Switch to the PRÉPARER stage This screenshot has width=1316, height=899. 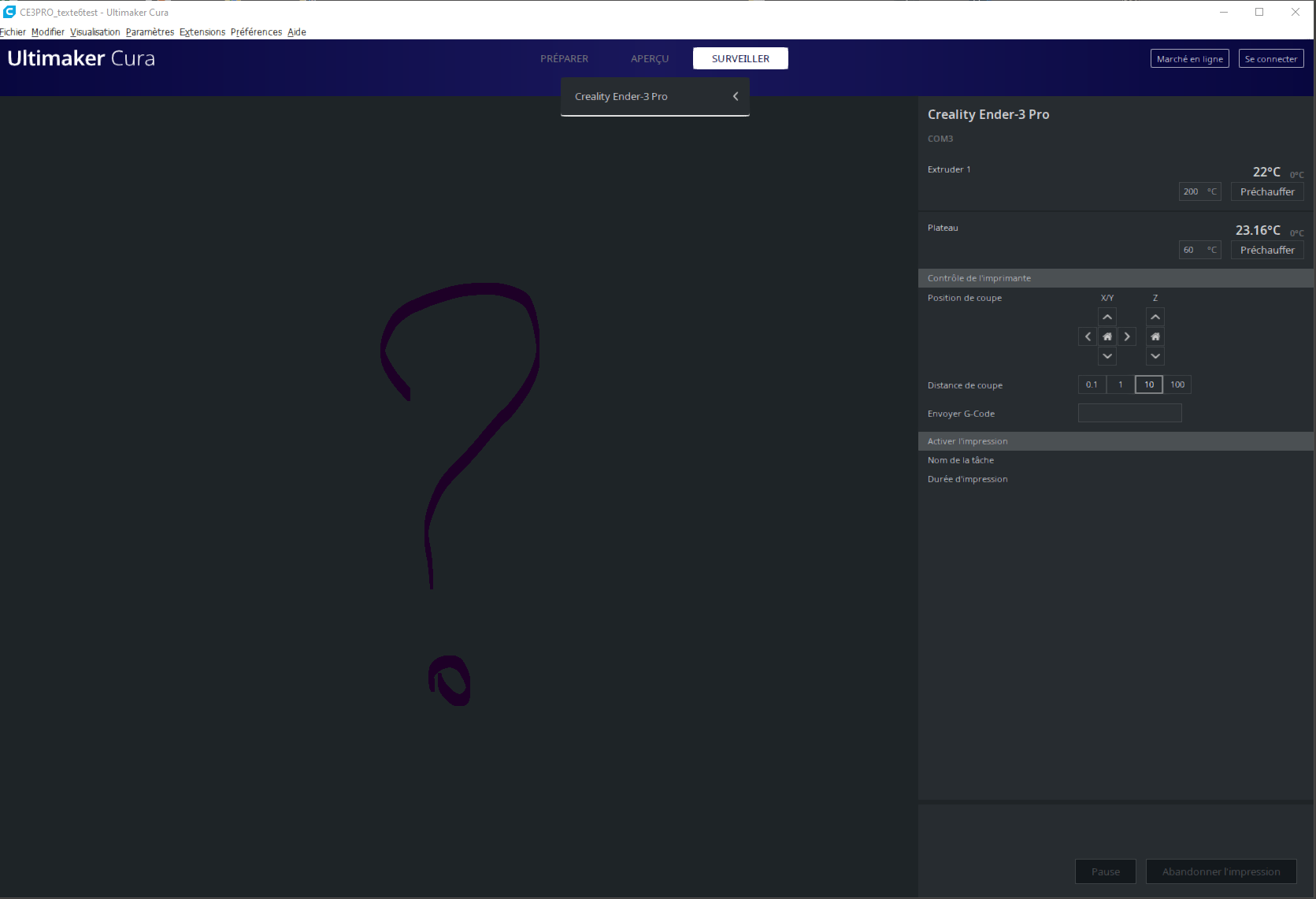[x=564, y=58]
